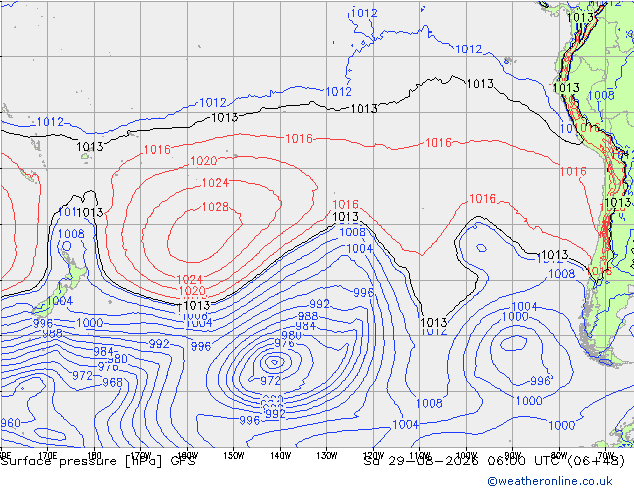634x490 pixels.
Task: Click the 1024 label directly above 1028
Action: pyautogui.click(x=215, y=183)
